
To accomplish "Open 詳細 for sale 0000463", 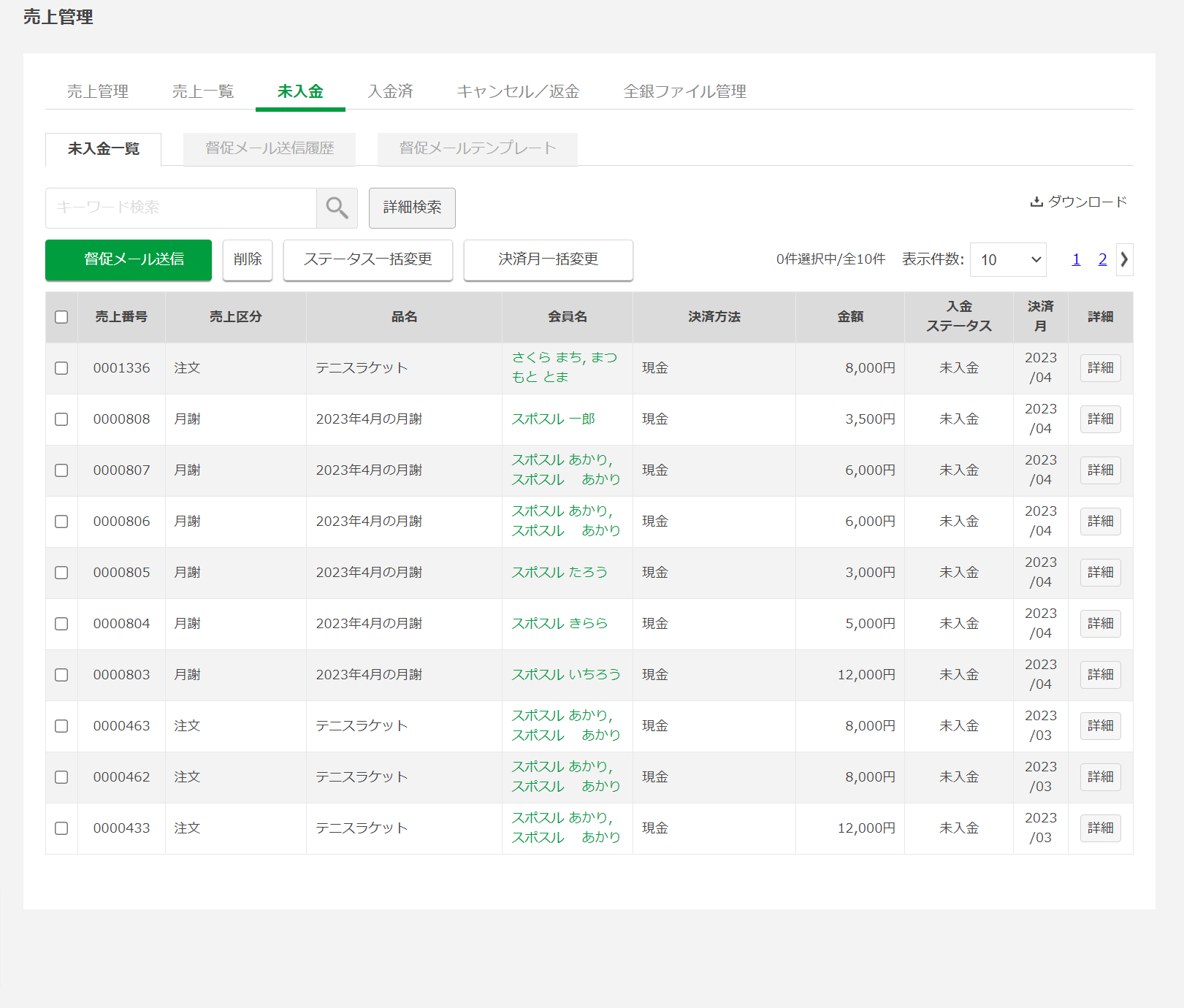I will pos(1101,726).
